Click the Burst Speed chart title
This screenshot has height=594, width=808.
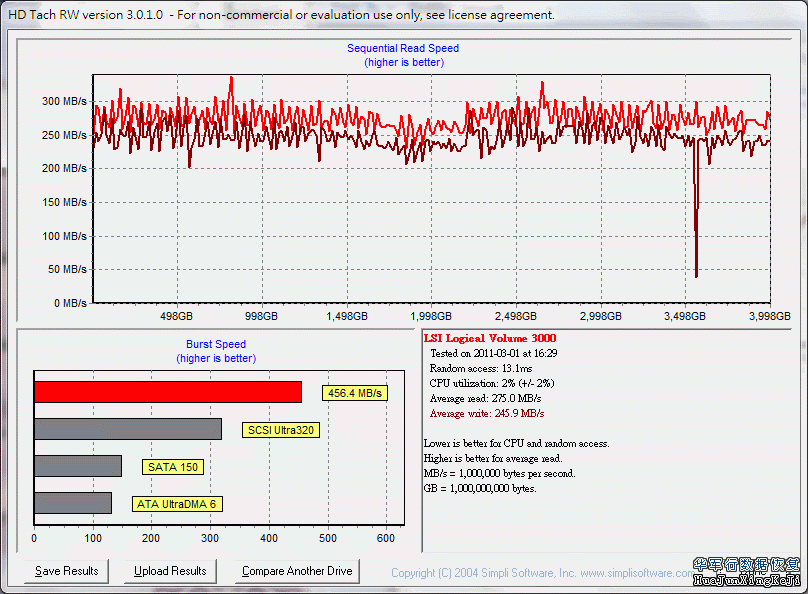coord(216,344)
